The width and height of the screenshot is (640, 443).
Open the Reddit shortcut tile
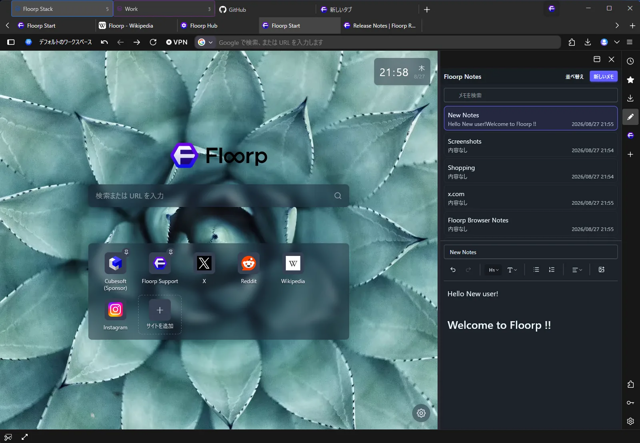click(249, 268)
